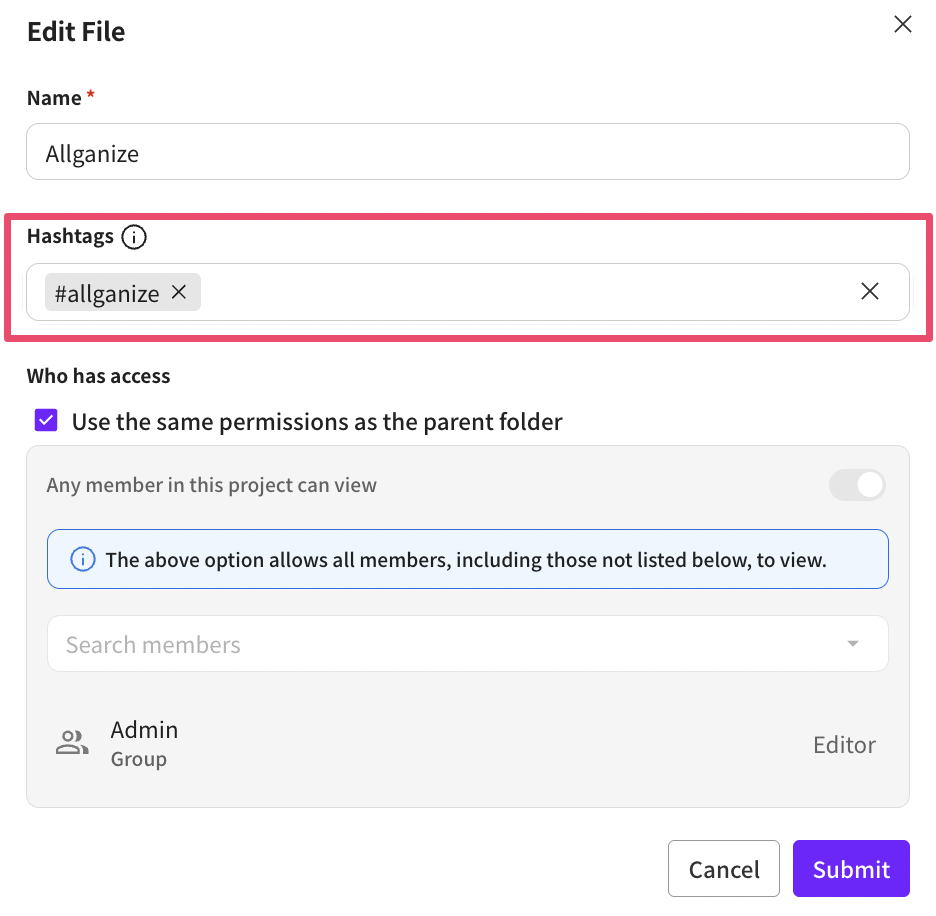Clear all hashtags with the X icon

(x=870, y=291)
